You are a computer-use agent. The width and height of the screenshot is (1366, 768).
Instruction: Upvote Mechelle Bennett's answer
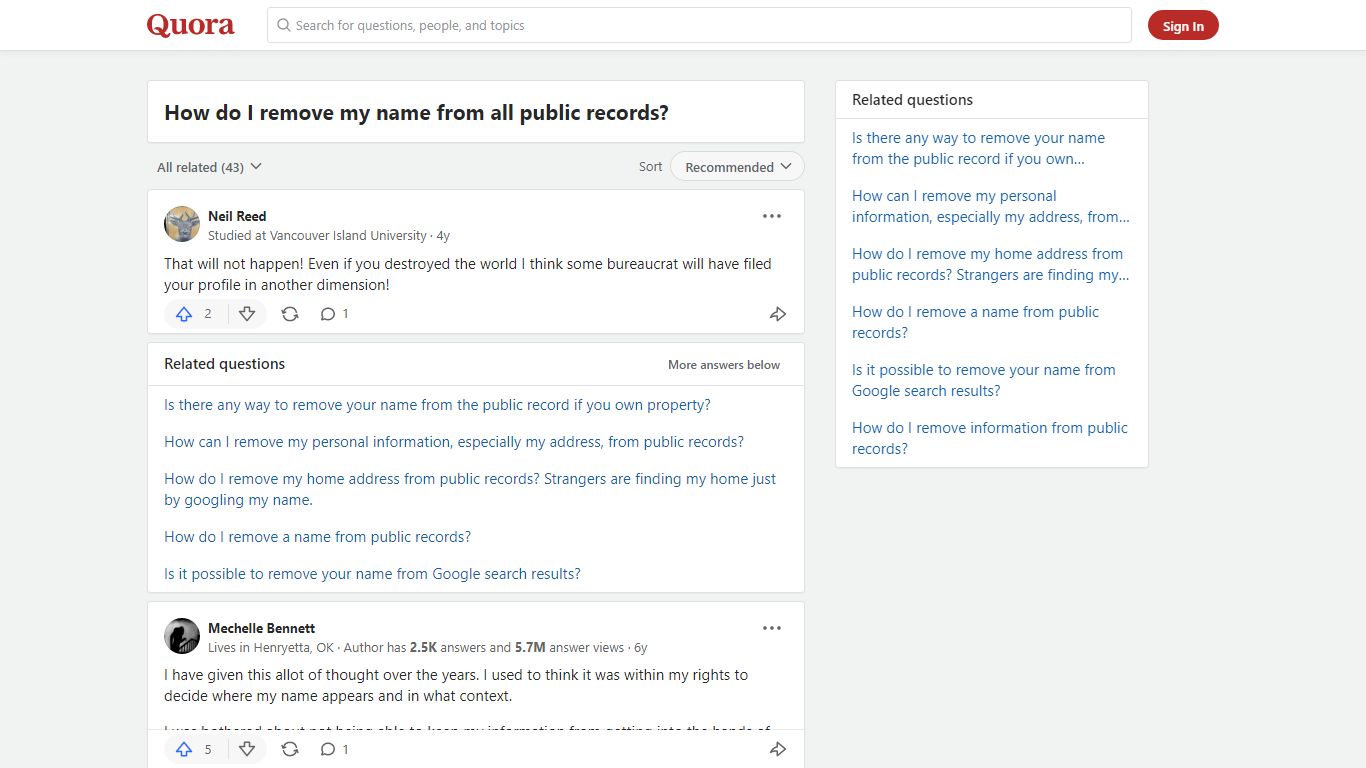(184, 749)
